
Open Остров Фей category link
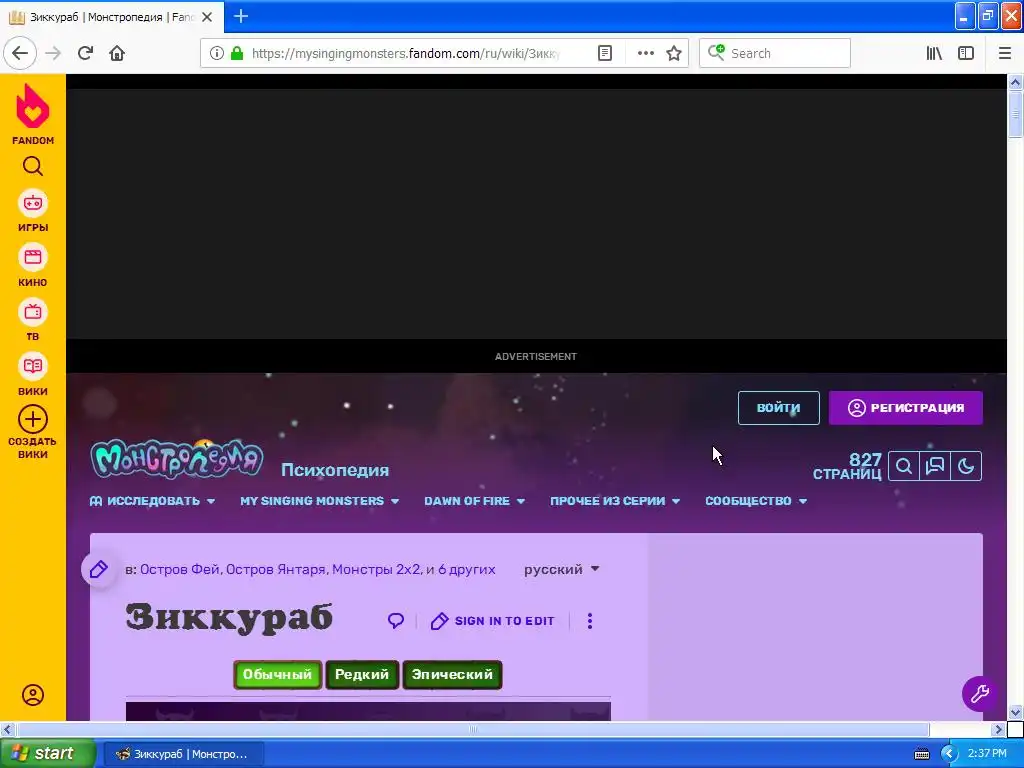coord(180,569)
